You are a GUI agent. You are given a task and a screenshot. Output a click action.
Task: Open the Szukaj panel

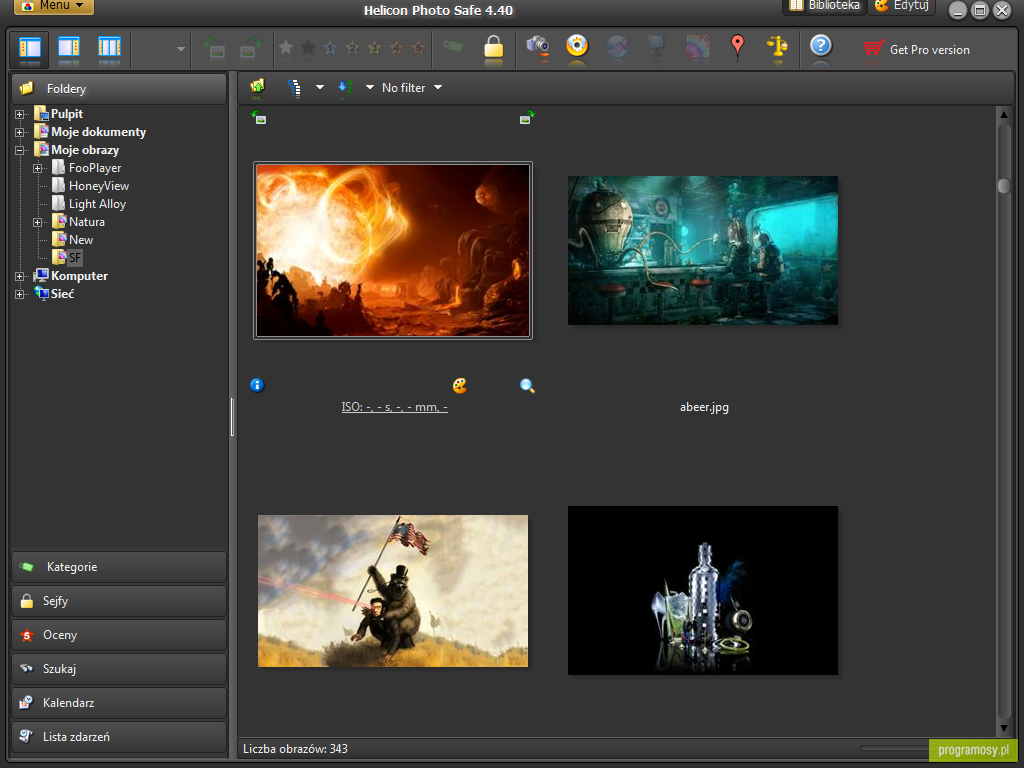pos(119,669)
